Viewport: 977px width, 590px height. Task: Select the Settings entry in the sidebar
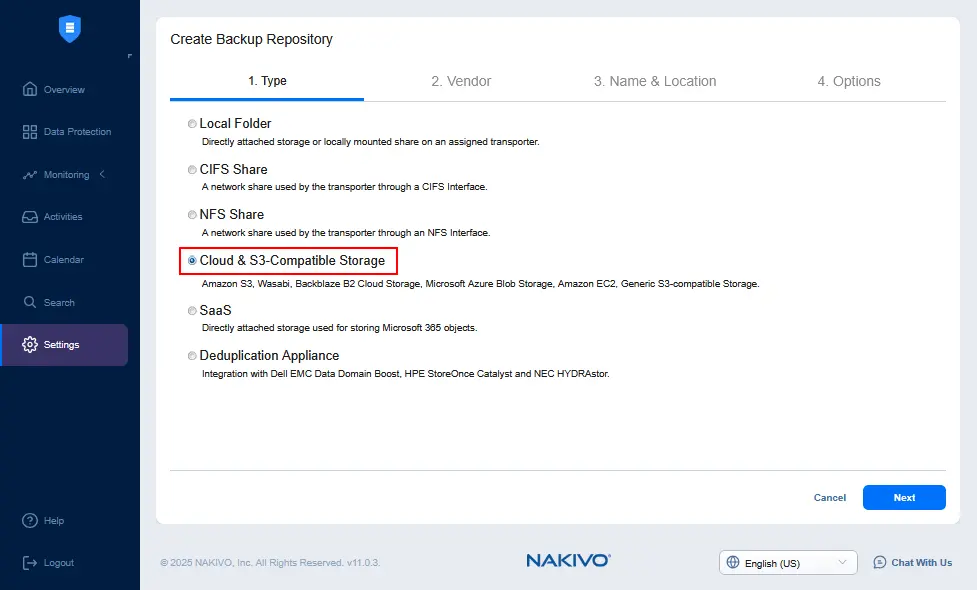point(60,344)
